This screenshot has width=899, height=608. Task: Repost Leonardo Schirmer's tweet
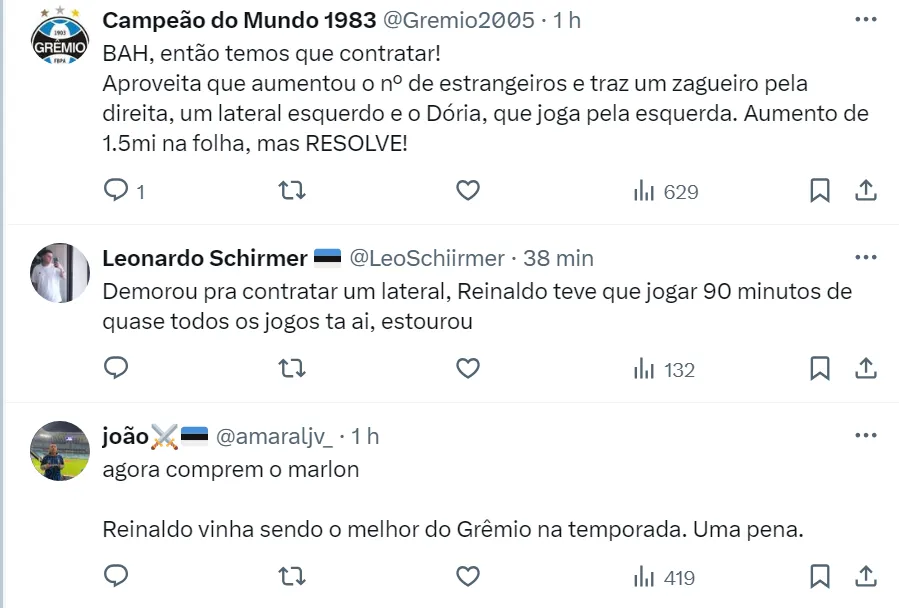[291, 369]
